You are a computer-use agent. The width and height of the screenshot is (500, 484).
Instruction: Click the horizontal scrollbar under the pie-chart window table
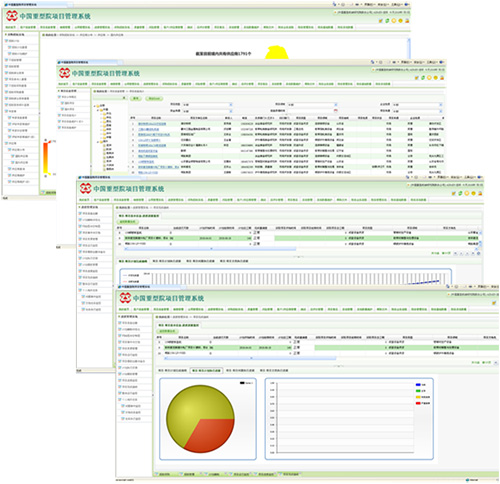pos(250,358)
